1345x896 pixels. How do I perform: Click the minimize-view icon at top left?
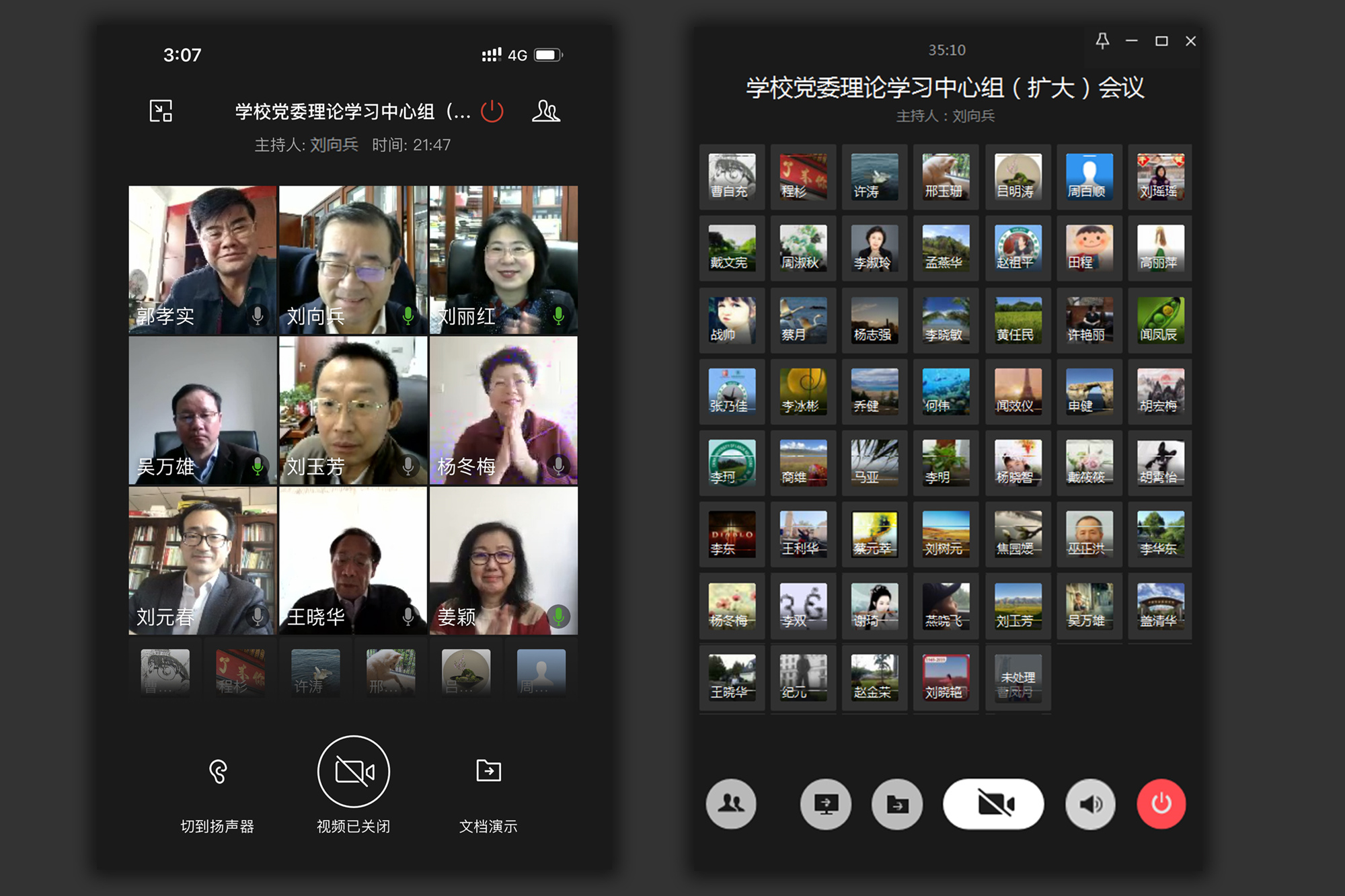coord(161,111)
